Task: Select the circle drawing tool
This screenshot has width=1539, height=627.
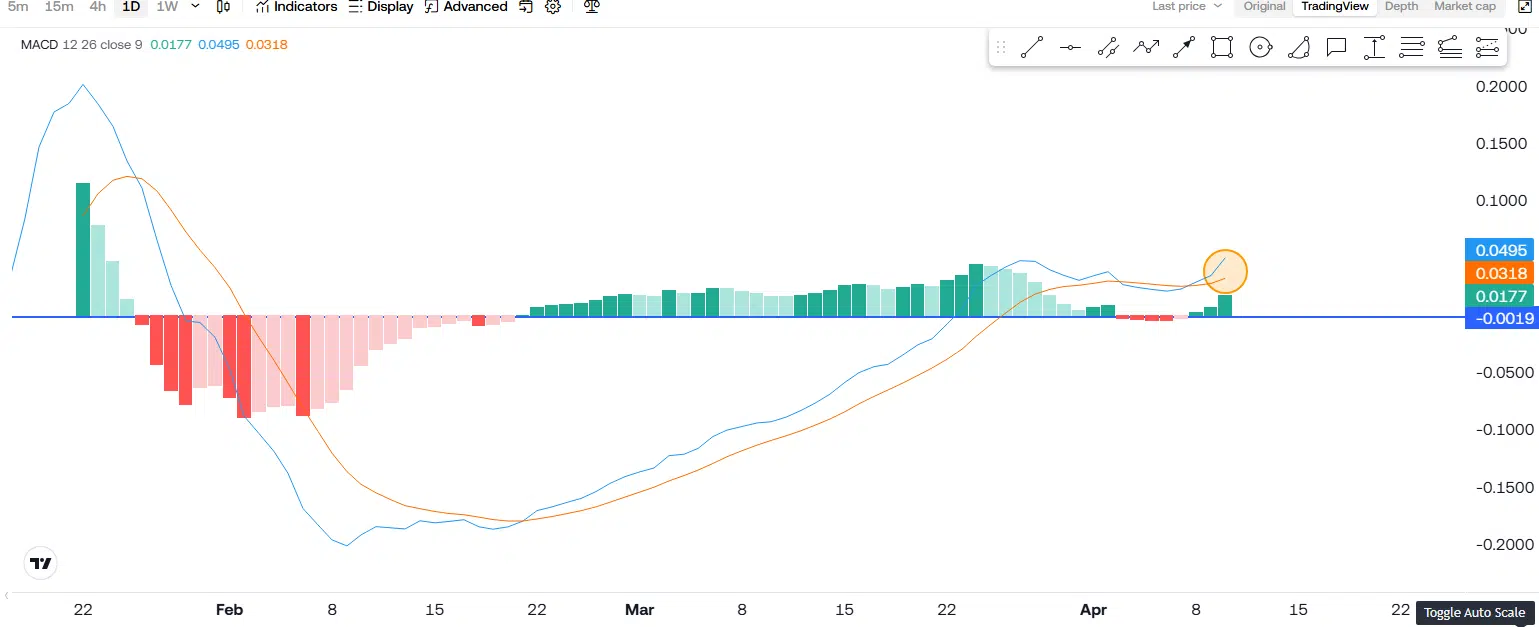Action: point(1260,47)
